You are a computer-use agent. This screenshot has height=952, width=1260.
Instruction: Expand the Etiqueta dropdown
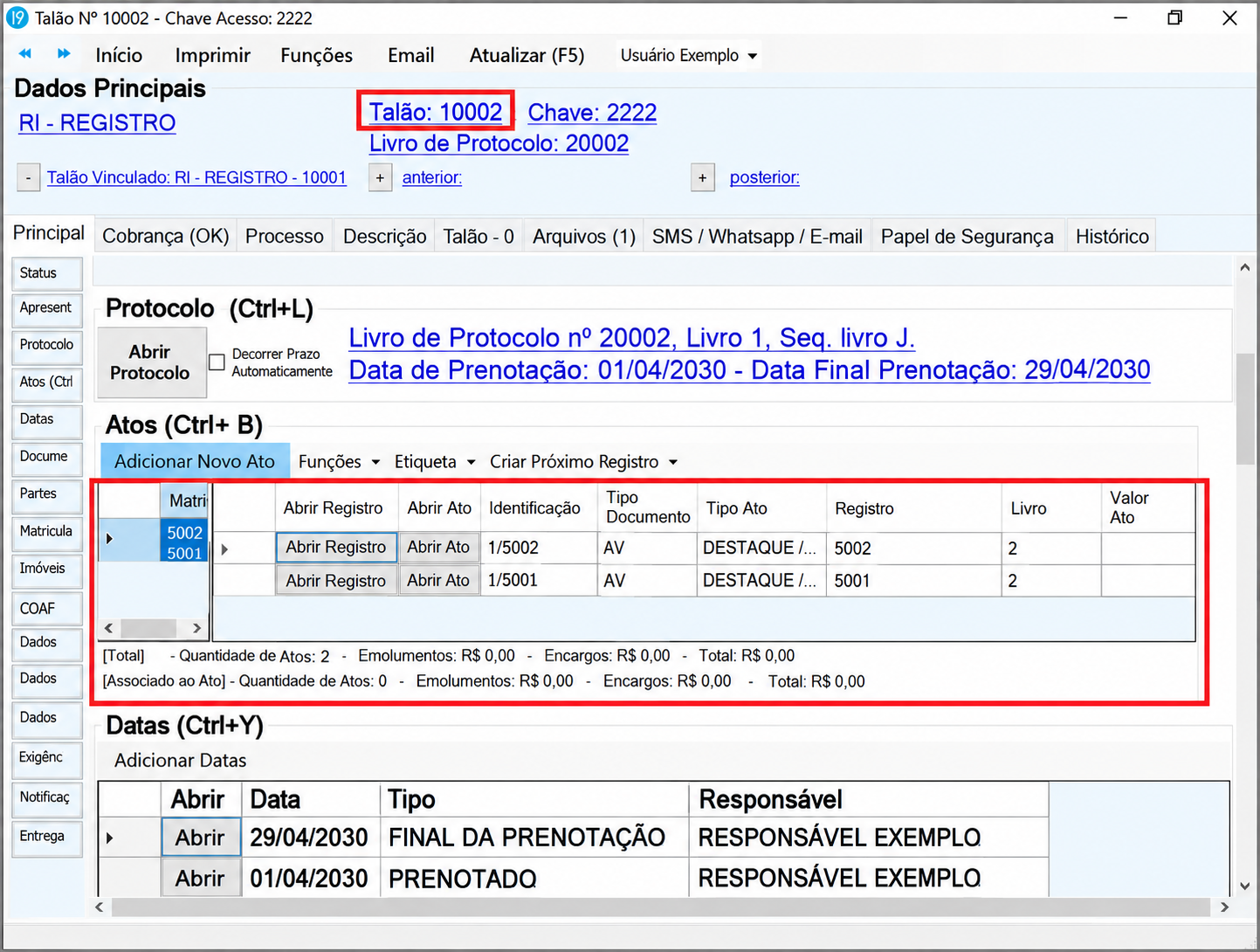434,461
